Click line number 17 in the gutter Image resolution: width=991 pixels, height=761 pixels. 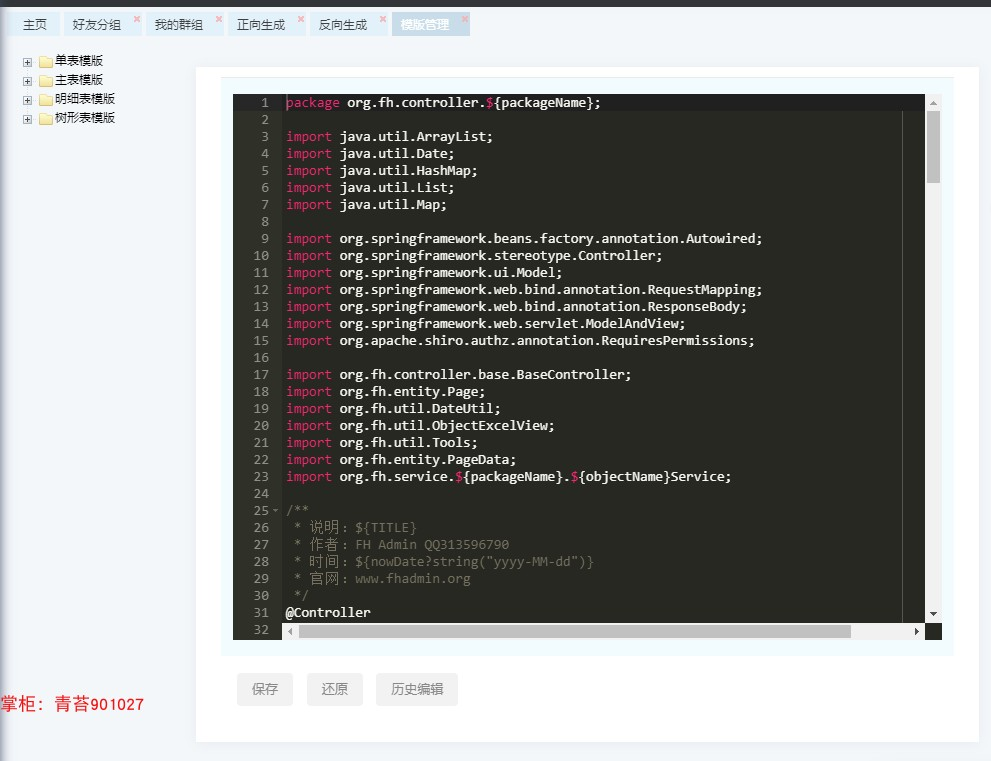point(261,375)
